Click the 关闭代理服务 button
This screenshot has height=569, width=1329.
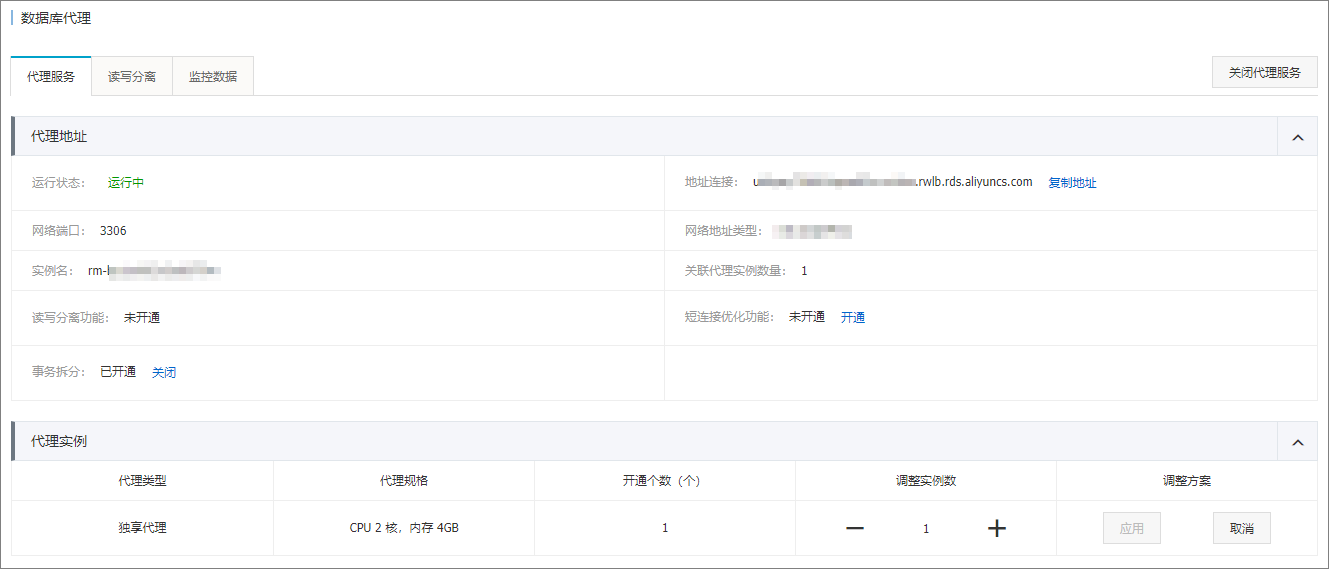pos(1265,73)
